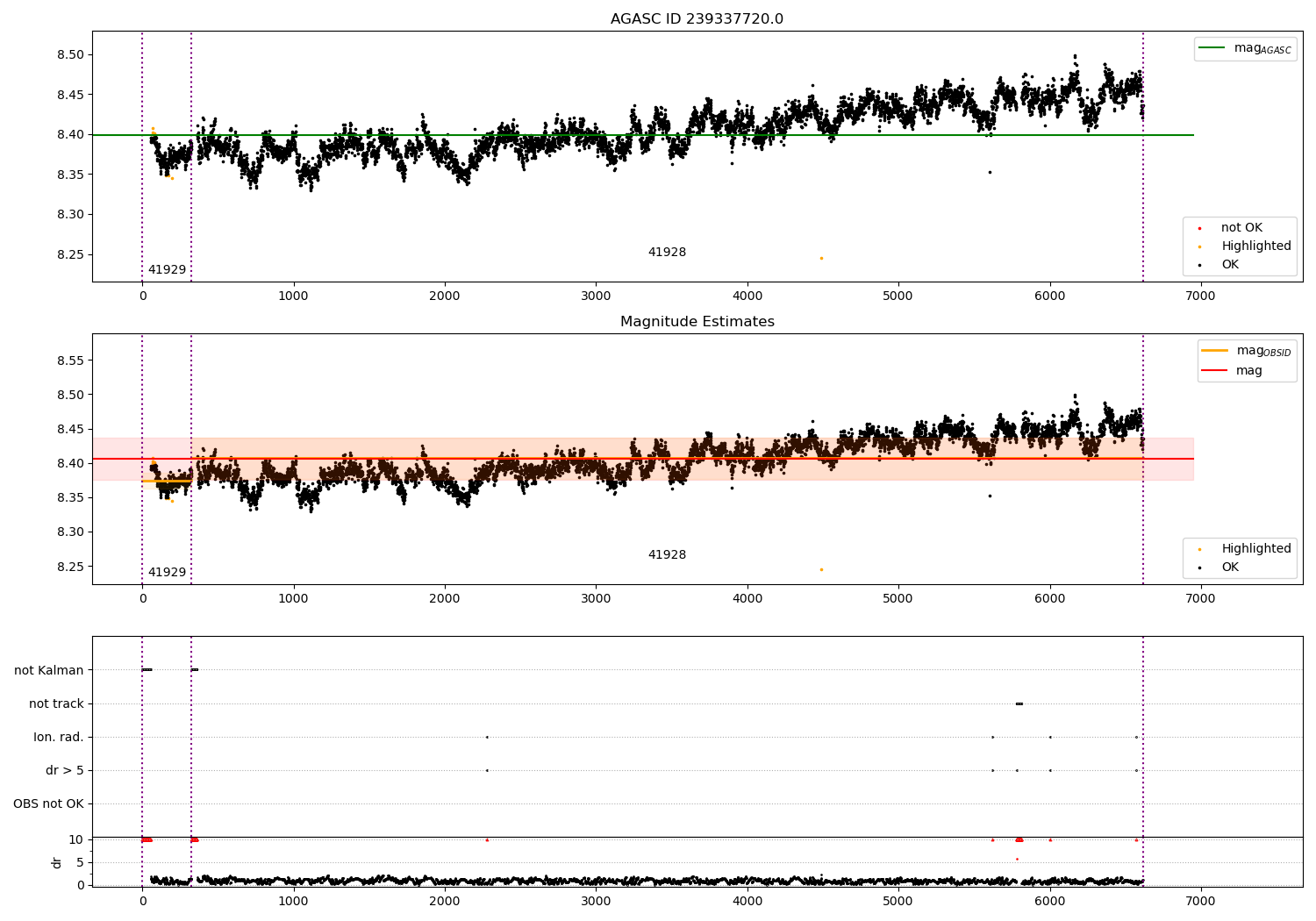Viewport: 1316px width, 921px height.
Task: Click the 'Ion. rad.' row label
Action: pyautogui.click(x=59, y=738)
